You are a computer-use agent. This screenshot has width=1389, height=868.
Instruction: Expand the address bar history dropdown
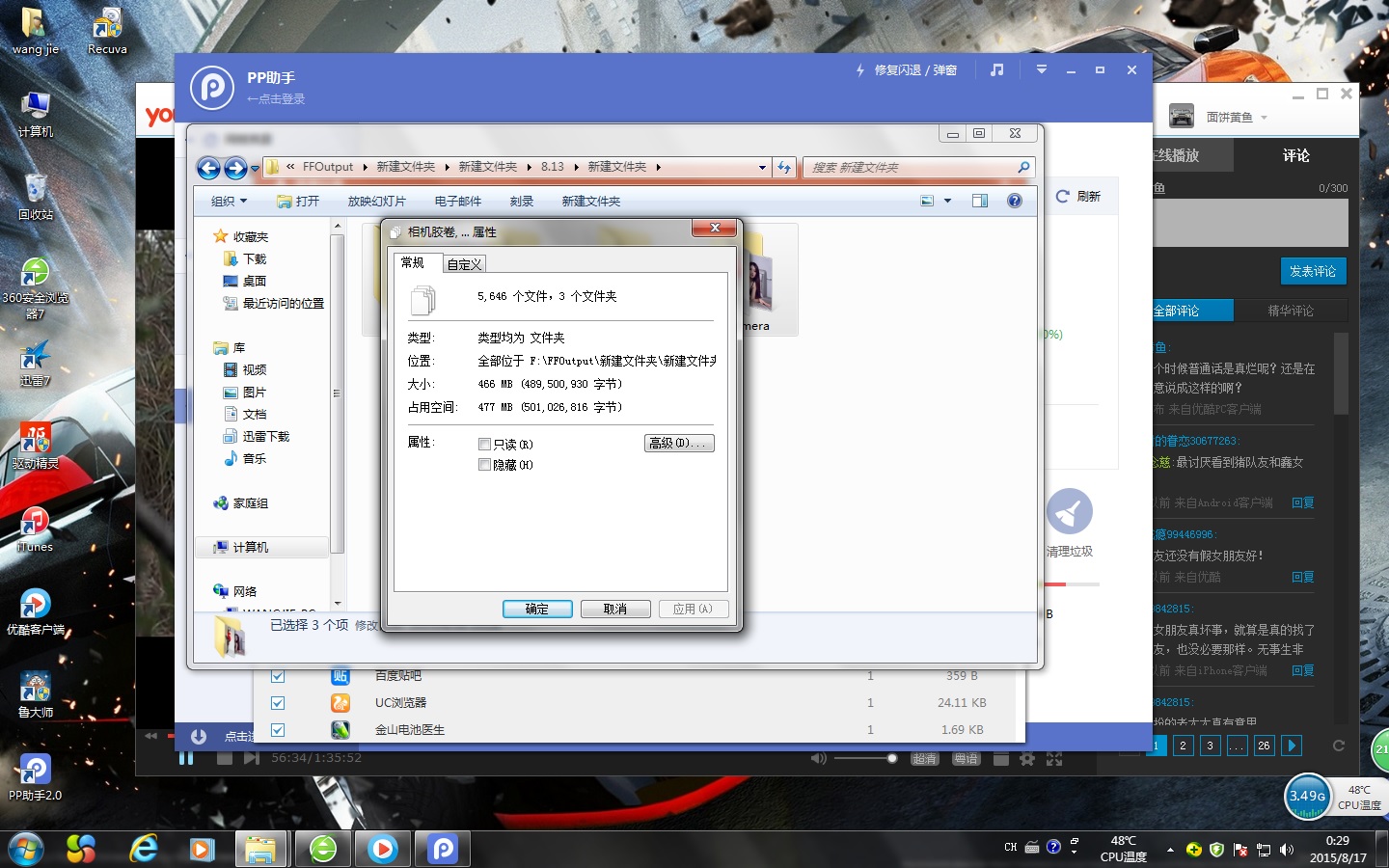coord(762,168)
